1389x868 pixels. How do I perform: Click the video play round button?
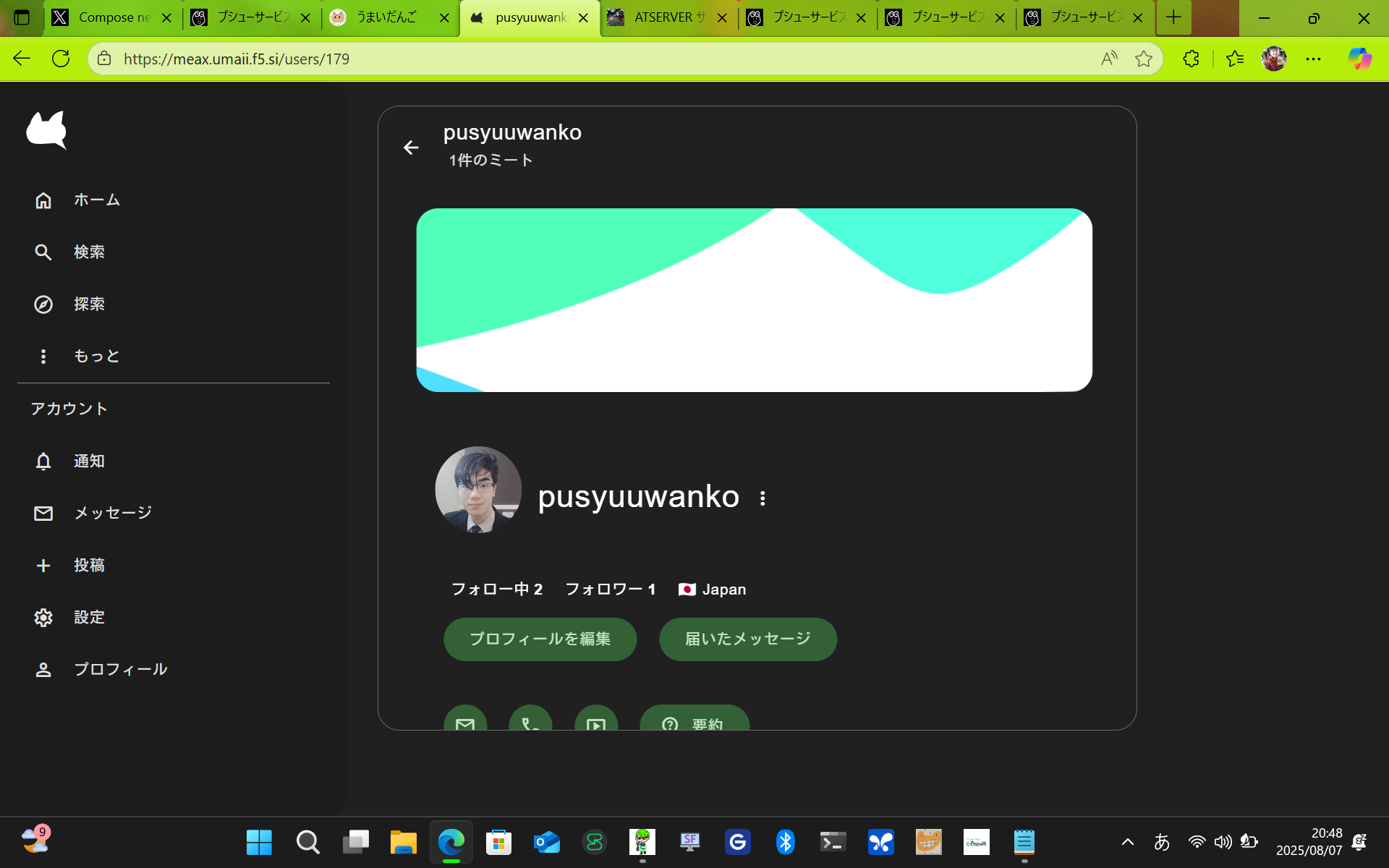pyautogui.click(x=596, y=718)
